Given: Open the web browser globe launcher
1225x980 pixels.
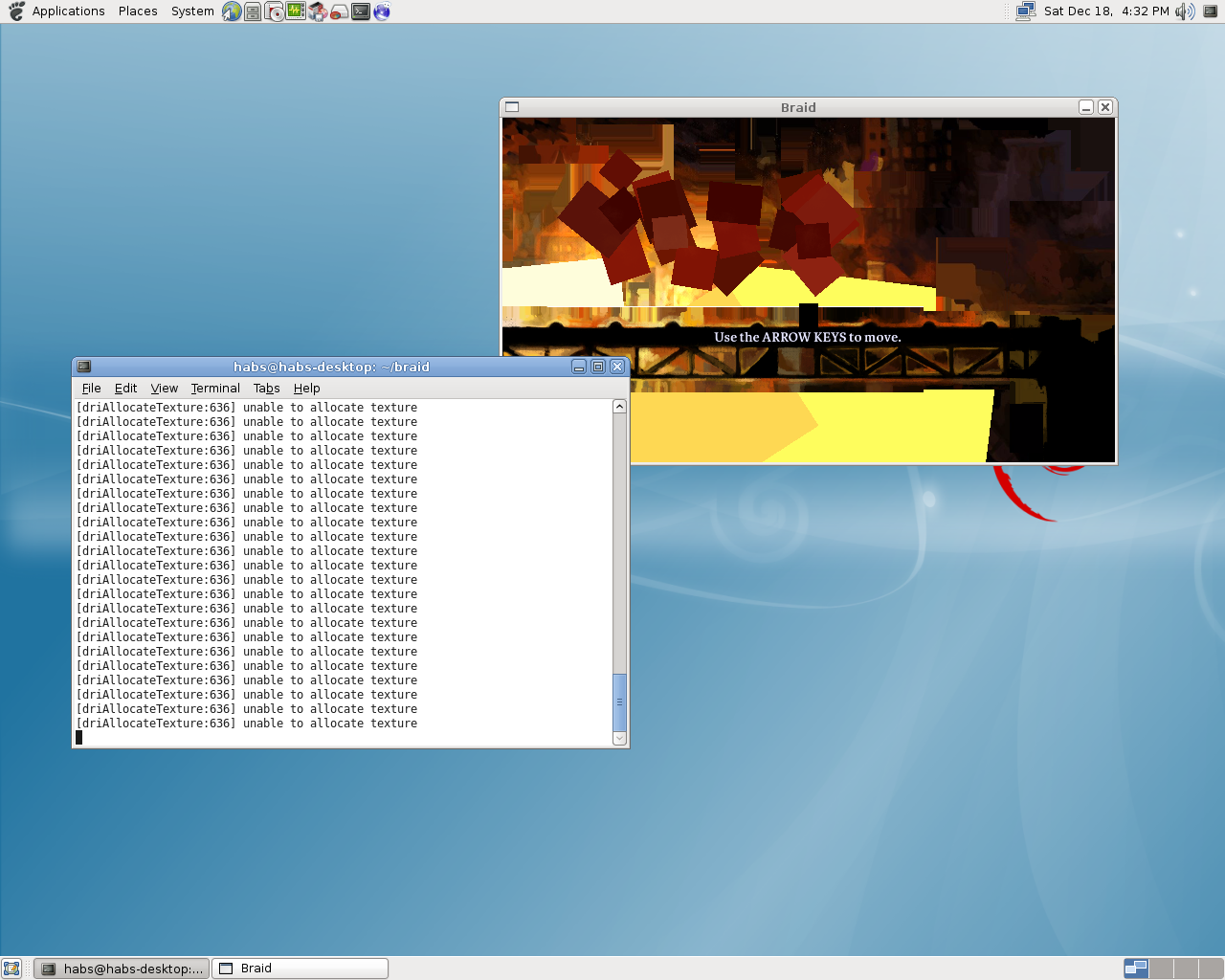Looking at the screenshot, I should 232,11.
